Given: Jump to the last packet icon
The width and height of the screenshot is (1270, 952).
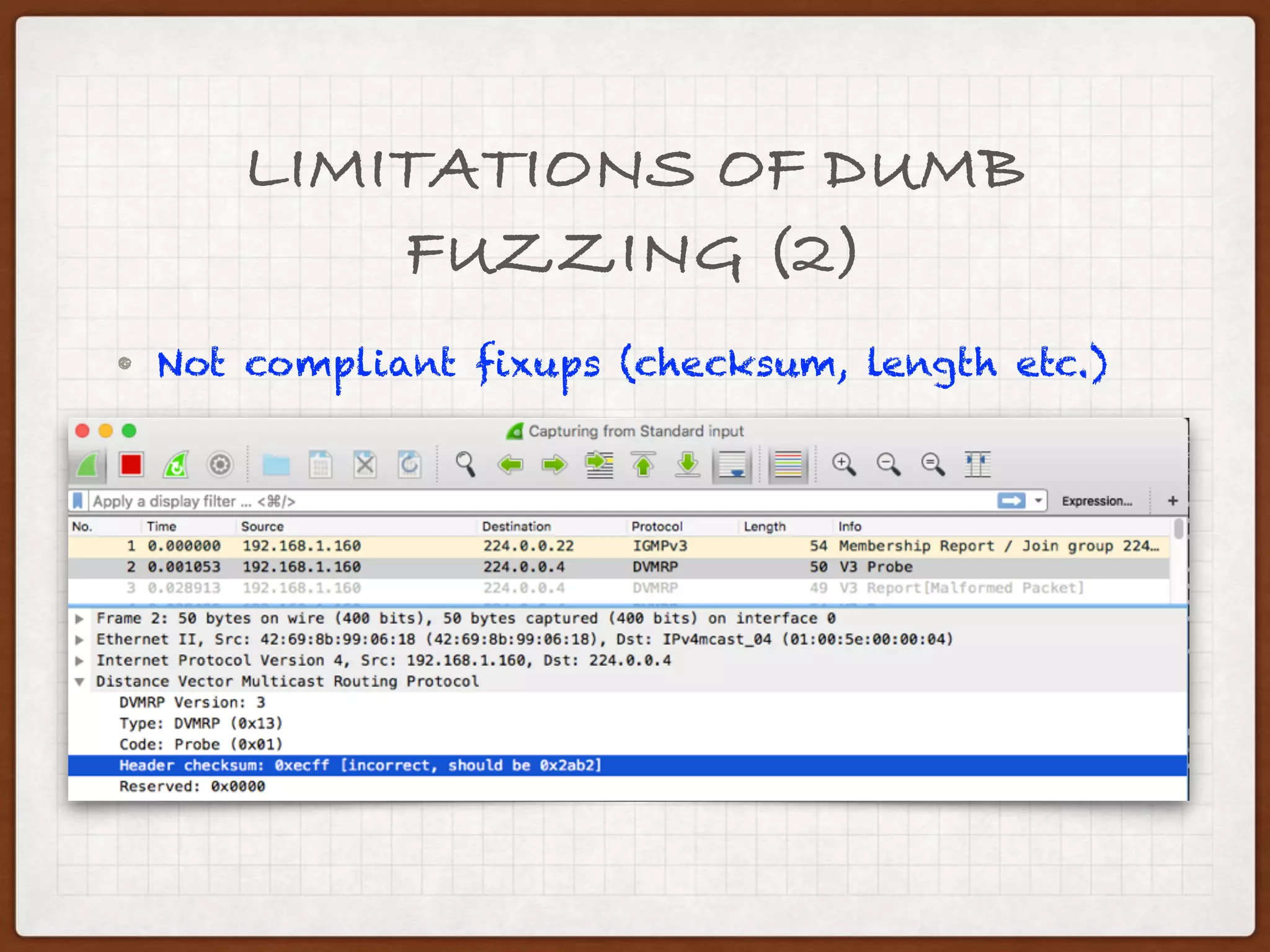Looking at the screenshot, I should pos(688,464).
